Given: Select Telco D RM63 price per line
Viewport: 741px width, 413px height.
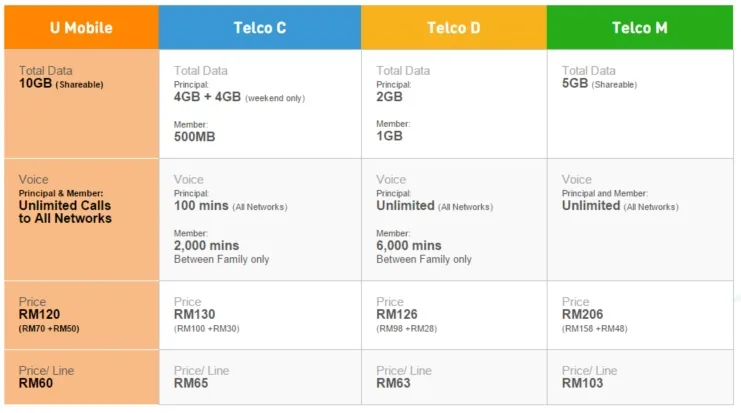Looking at the screenshot, I should pos(393,383).
